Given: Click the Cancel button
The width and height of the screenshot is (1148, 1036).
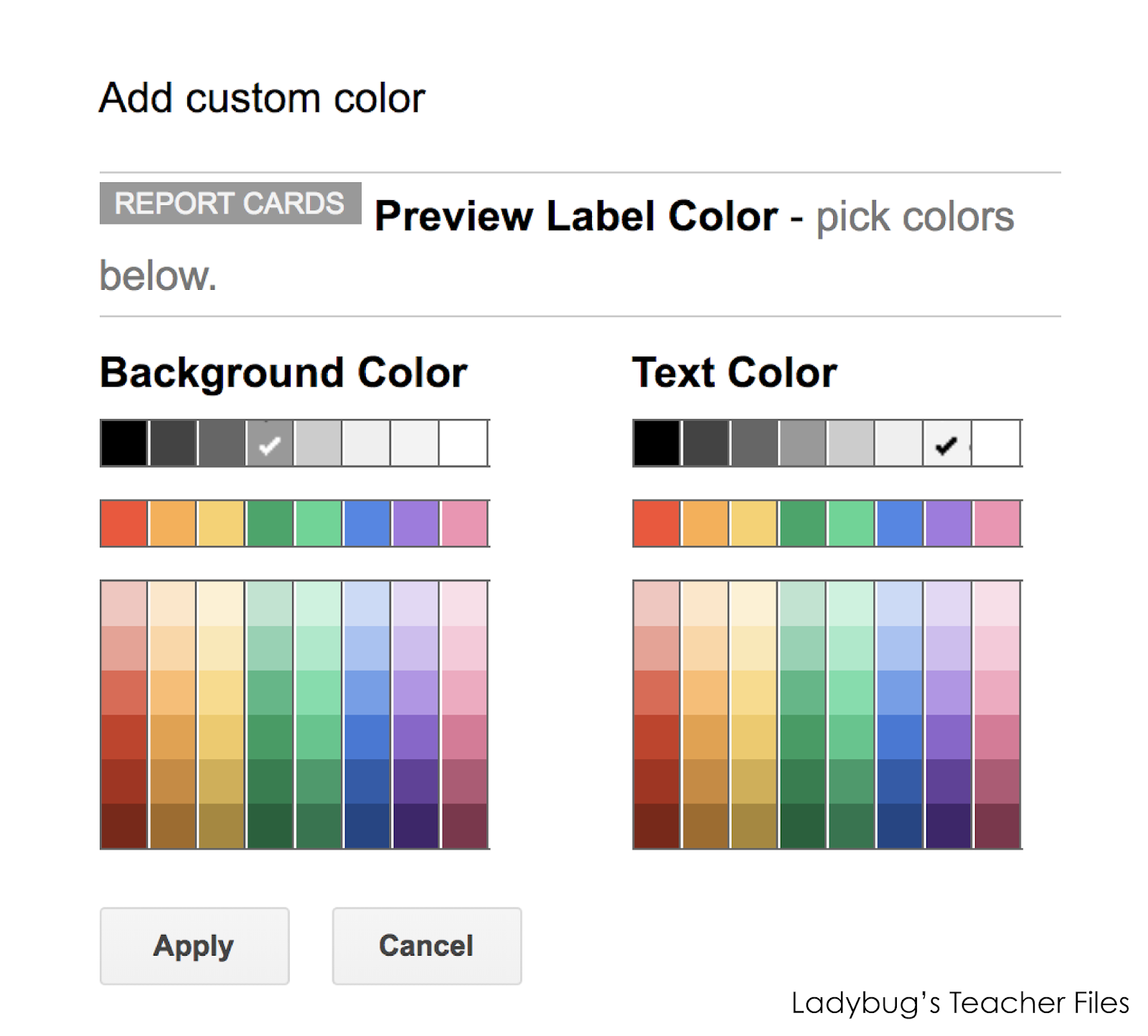Looking at the screenshot, I should coord(427,946).
